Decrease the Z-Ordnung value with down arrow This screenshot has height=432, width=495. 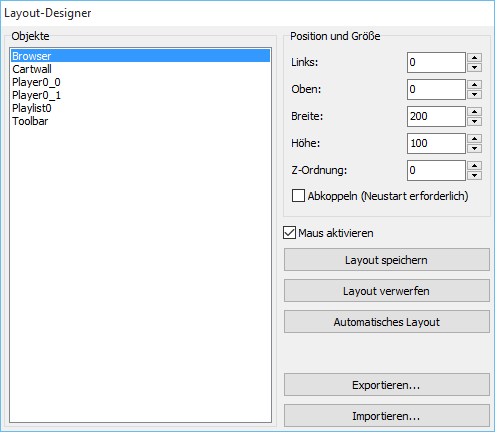pos(474,175)
